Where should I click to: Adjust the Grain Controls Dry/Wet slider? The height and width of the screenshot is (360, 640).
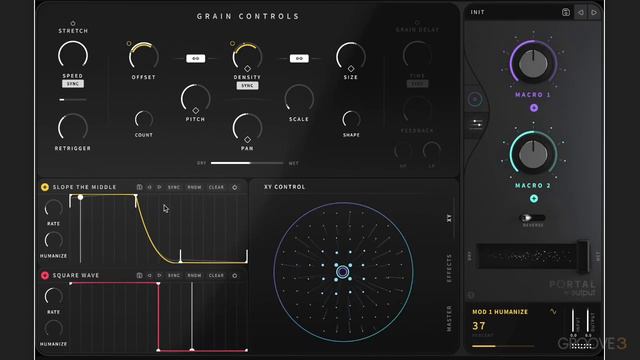(247, 163)
